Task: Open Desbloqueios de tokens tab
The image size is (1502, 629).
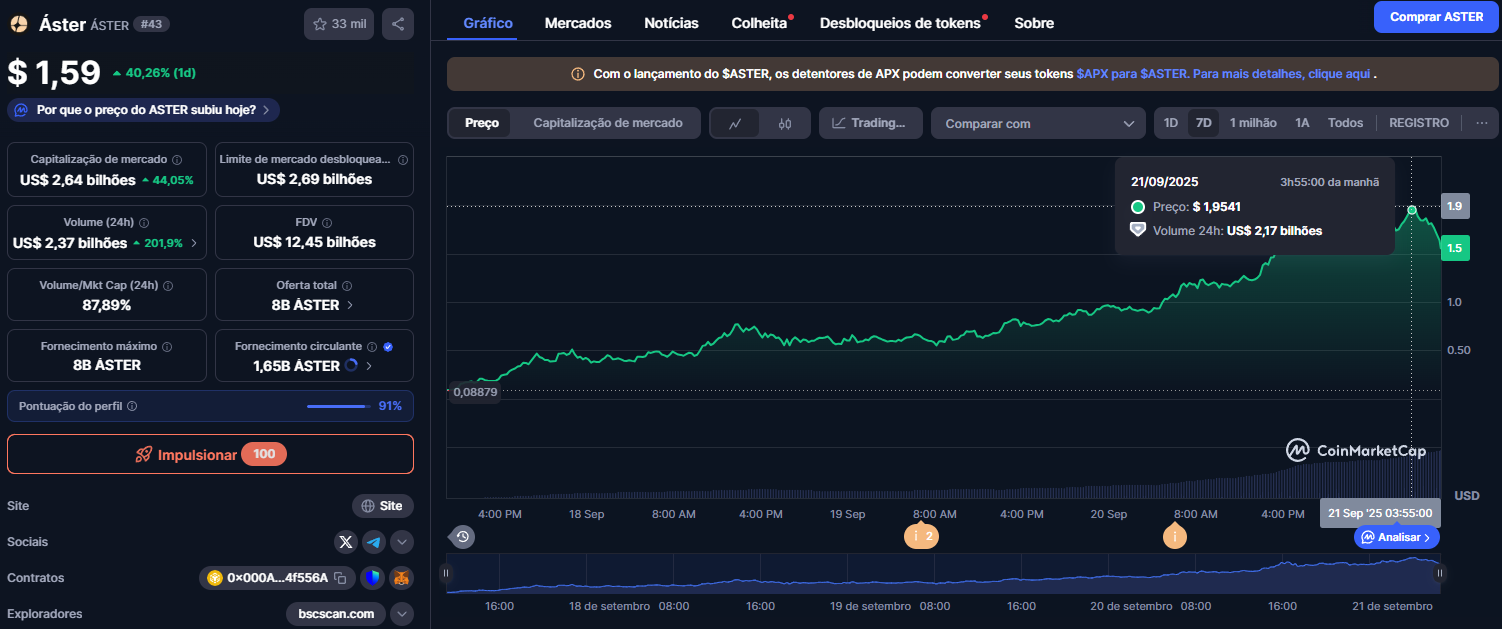Action: coord(900,23)
